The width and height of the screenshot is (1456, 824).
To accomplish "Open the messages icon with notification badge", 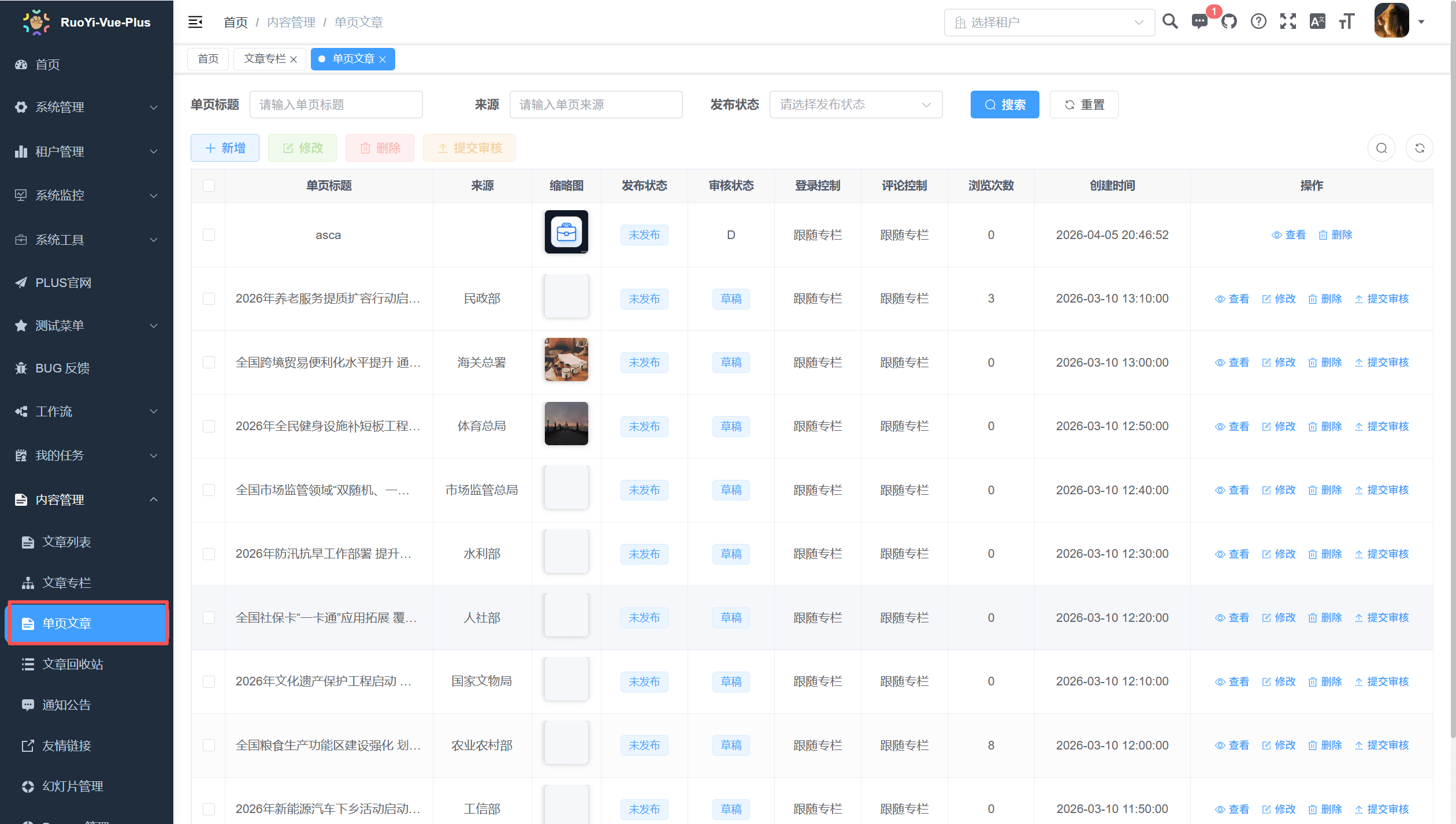I will (1199, 23).
